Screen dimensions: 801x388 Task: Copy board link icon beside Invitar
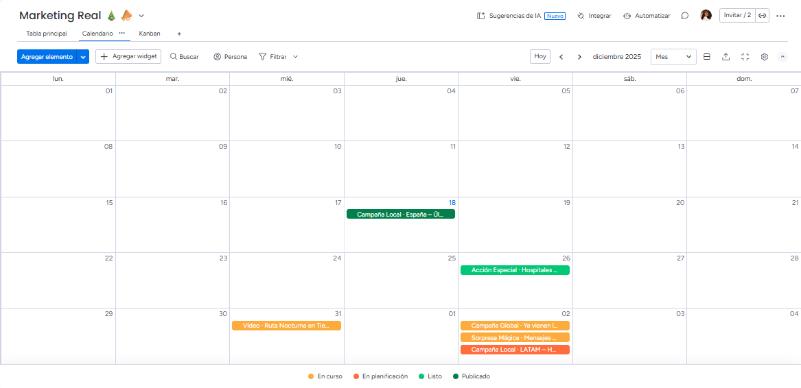click(x=762, y=15)
